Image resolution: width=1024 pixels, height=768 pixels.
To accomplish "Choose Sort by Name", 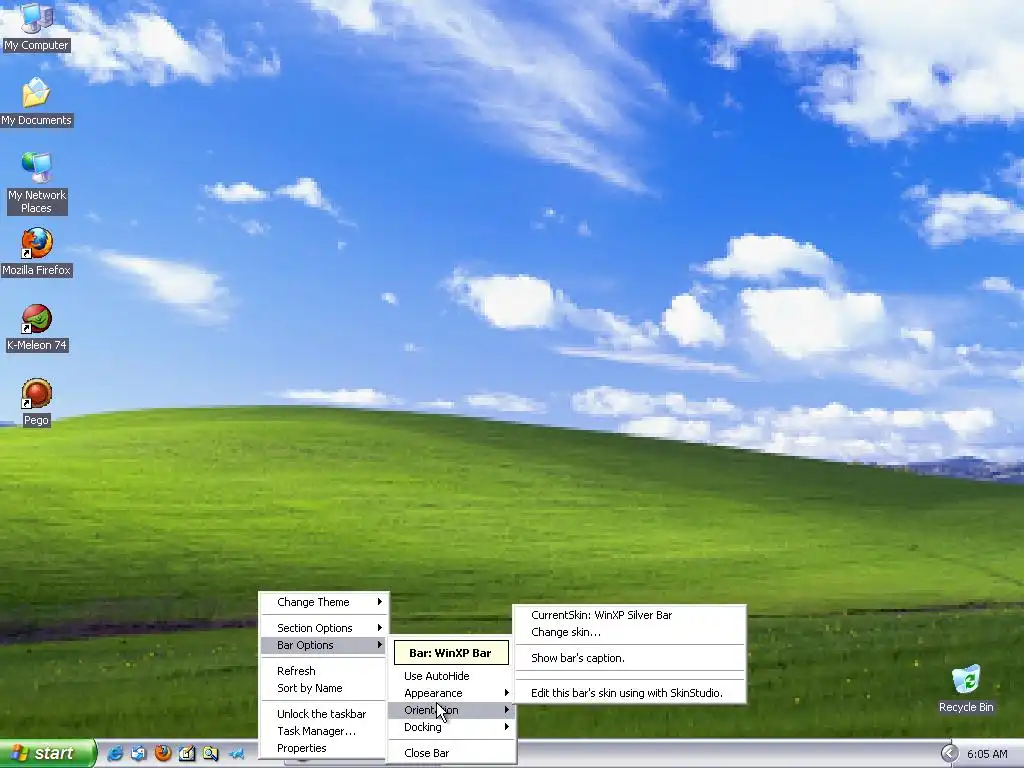I will [x=325, y=688].
